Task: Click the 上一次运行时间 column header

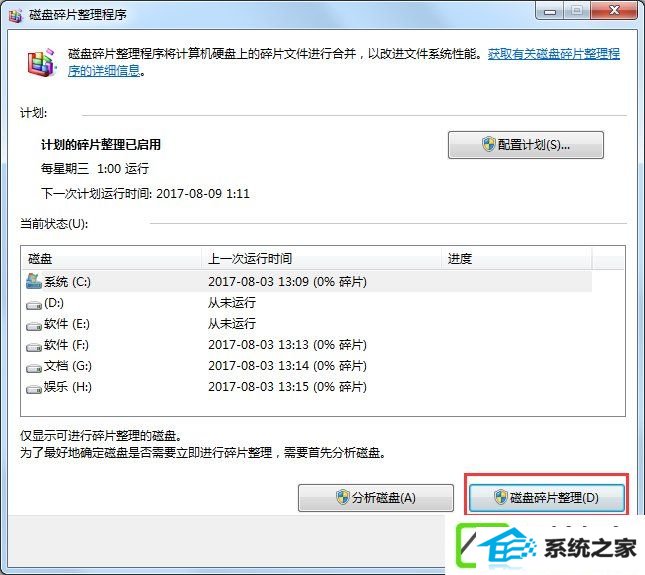Action: (x=322, y=259)
